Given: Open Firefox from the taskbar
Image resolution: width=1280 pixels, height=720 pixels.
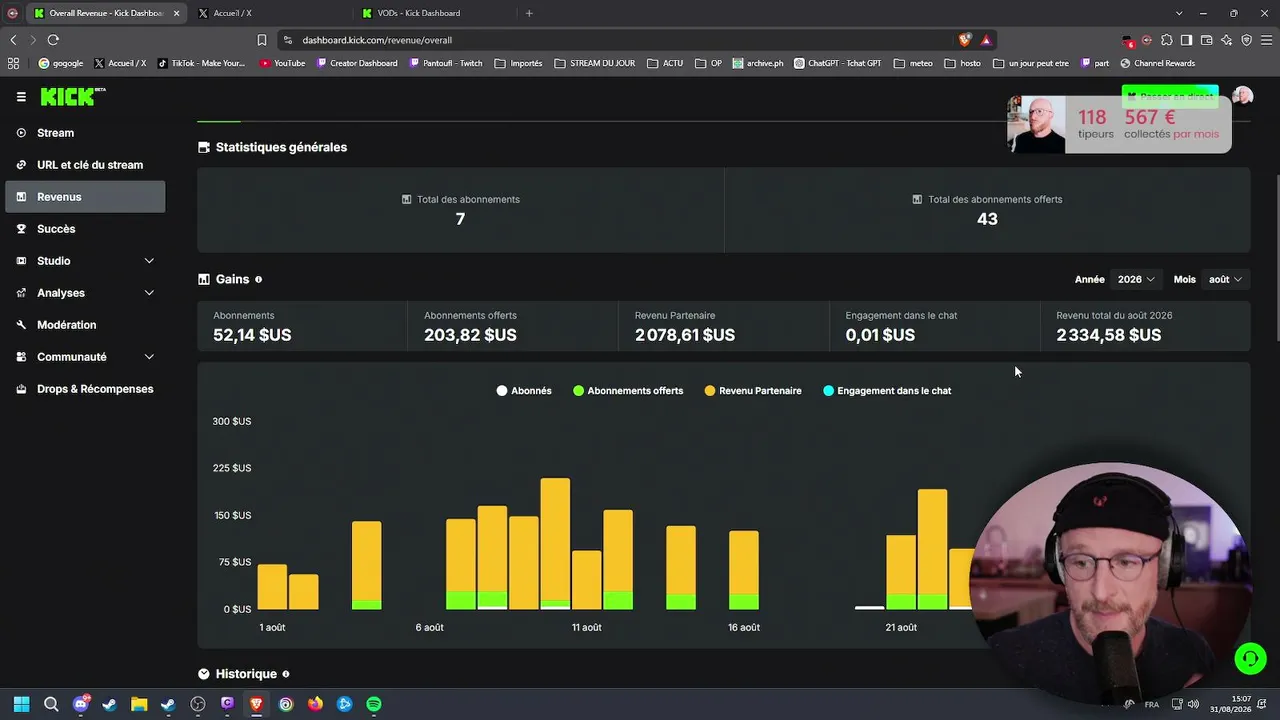Looking at the screenshot, I should [x=315, y=704].
